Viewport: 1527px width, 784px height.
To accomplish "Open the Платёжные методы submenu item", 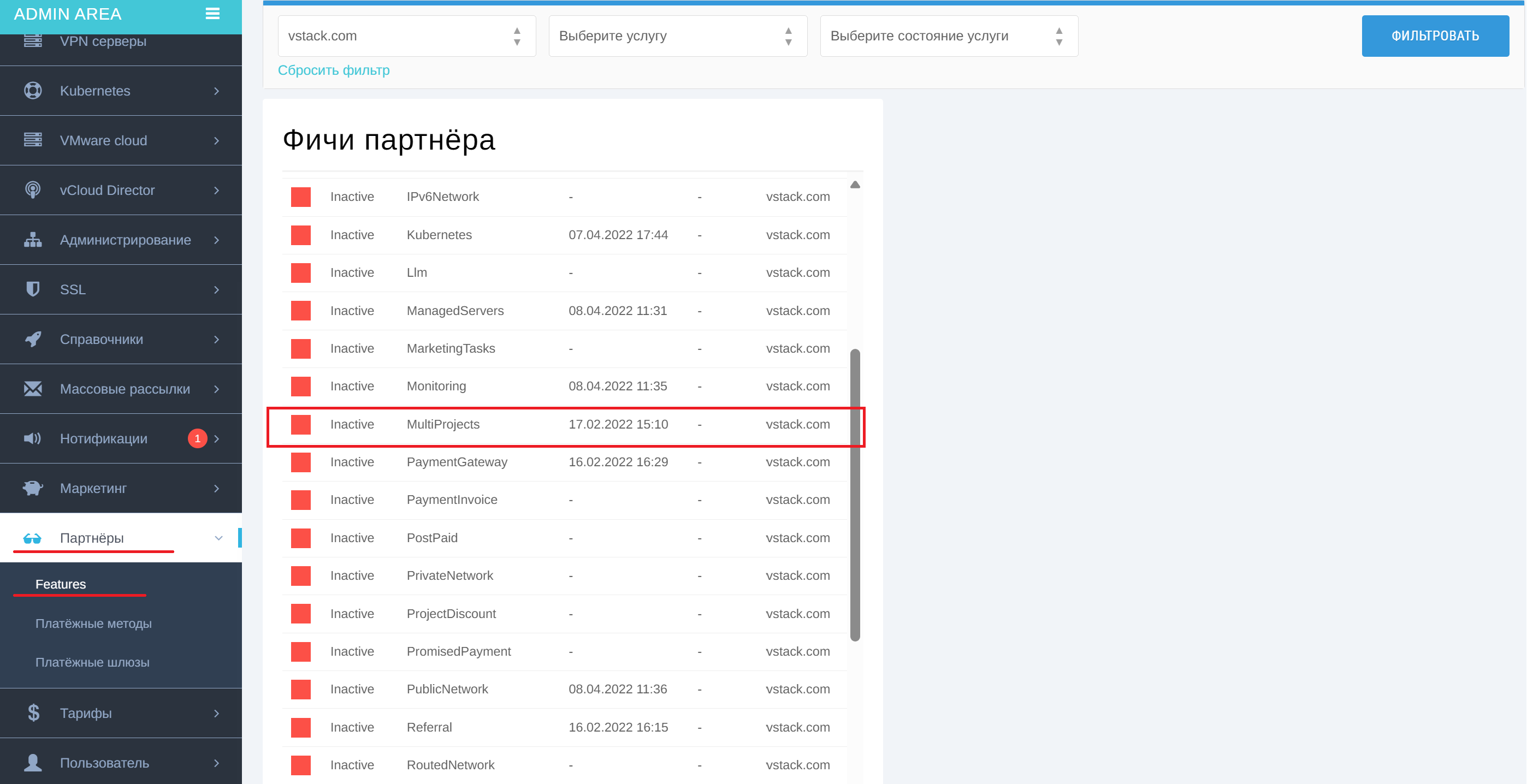I will (x=93, y=623).
